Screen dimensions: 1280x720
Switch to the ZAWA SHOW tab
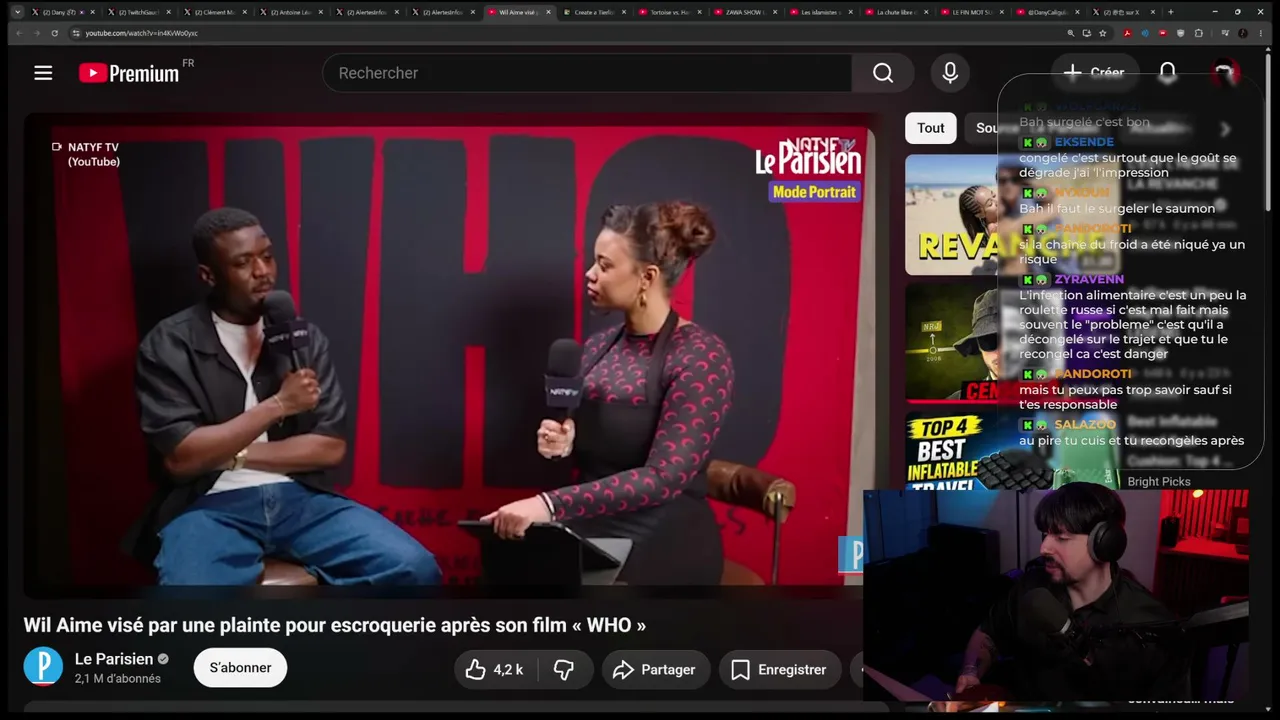tap(746, 12)
